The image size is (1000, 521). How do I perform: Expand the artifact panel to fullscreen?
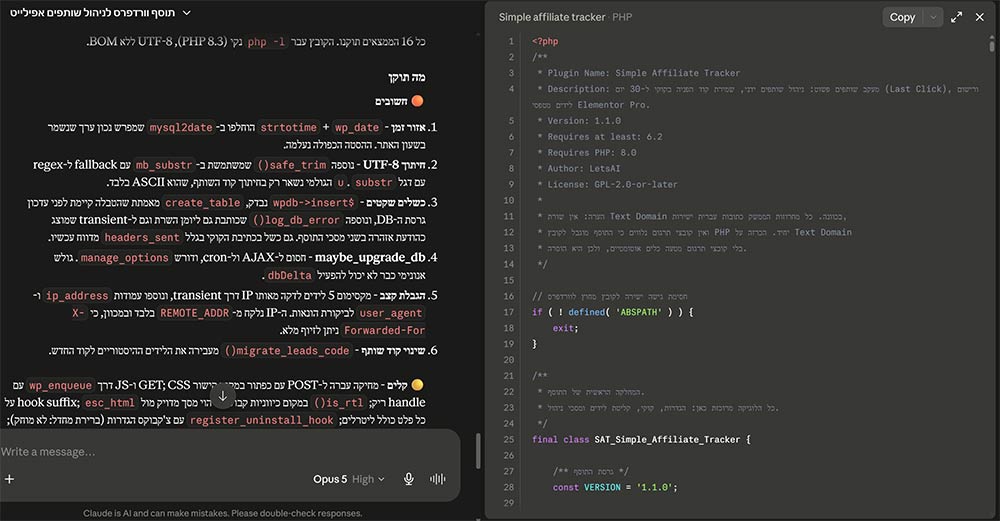956,17
